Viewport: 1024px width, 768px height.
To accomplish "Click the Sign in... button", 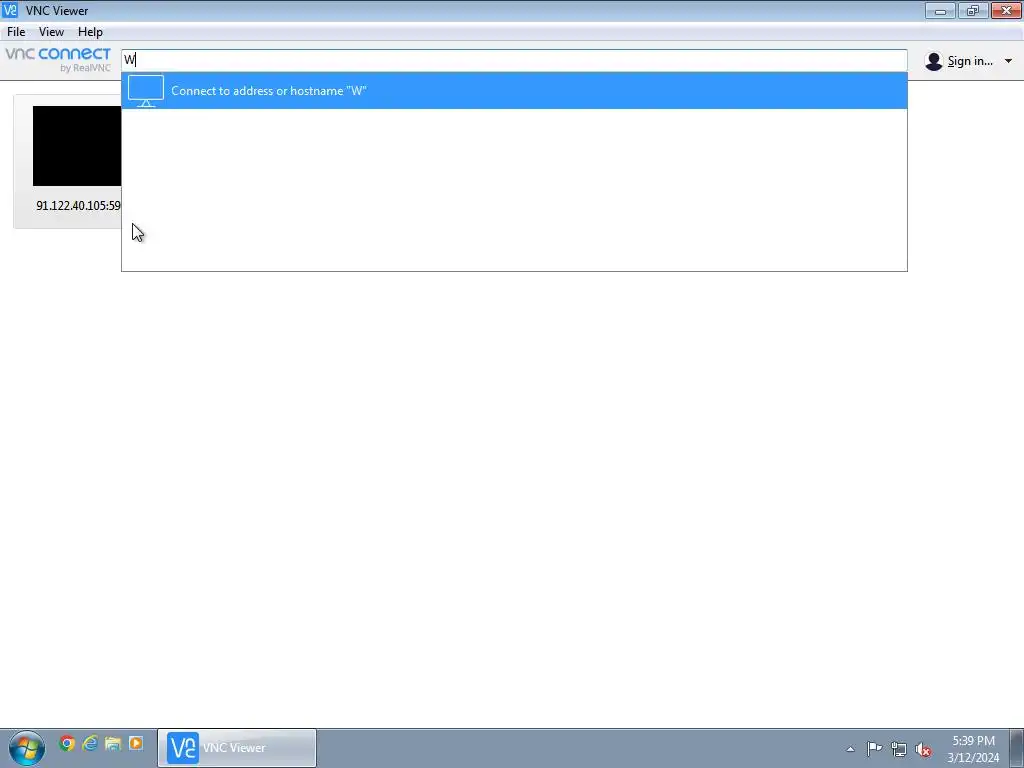I will point(970,61).
